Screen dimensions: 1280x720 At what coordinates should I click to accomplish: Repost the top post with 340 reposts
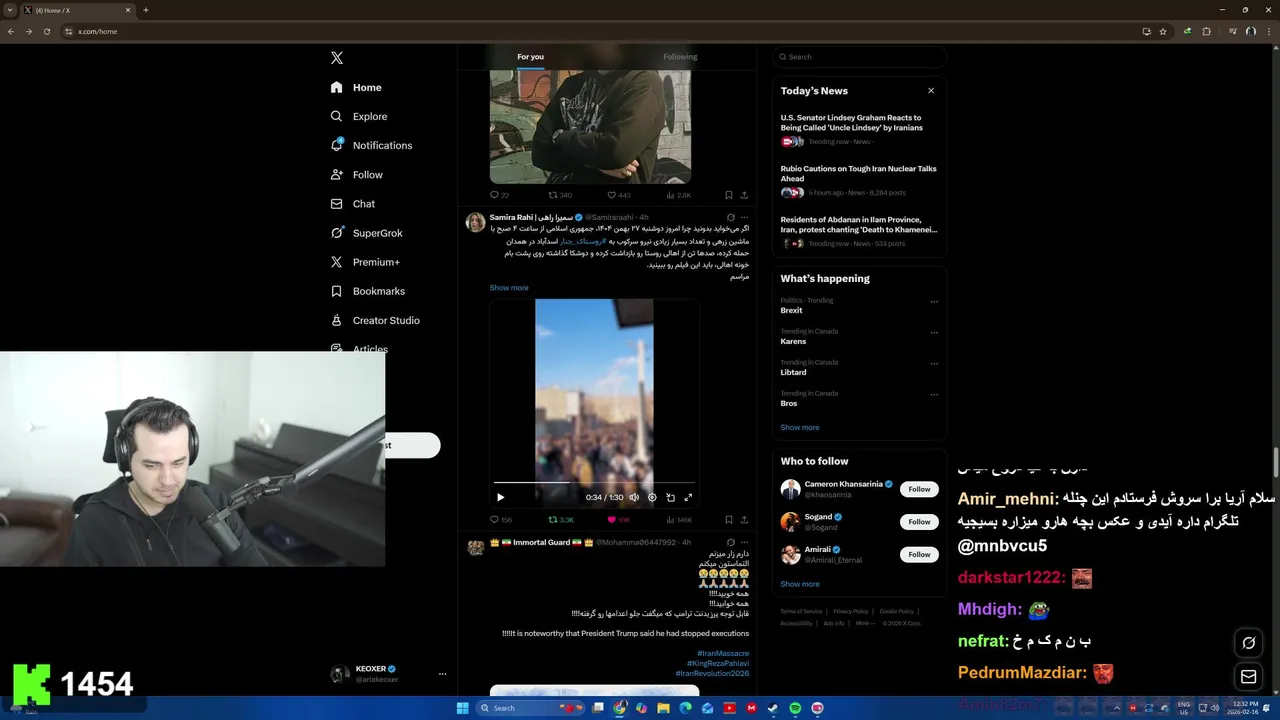point(560,195)
